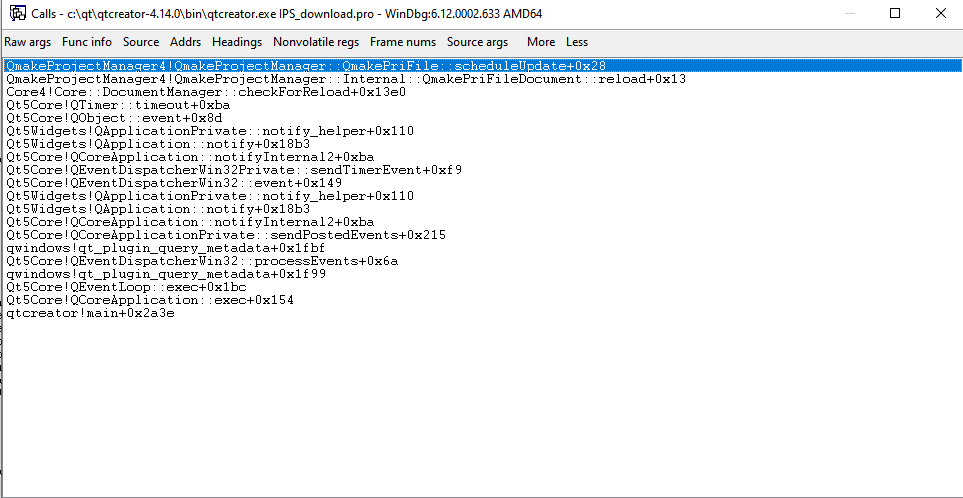Image resolution: width=963 pixels, height=498 pixels.
Task: Select the sendTimerEvent+0xf9 stack frame
Action: point(234,170)
